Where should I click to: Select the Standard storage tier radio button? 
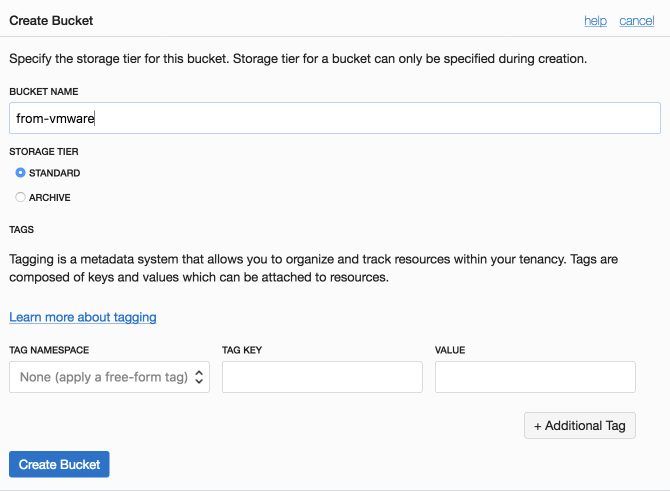pos(20,173)
